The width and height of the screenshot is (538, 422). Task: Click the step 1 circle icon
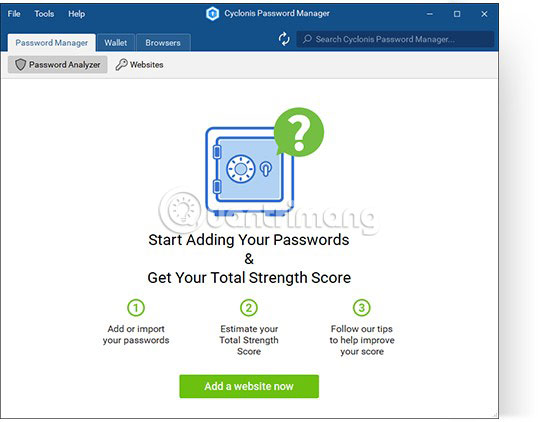(x=136, y=308)
